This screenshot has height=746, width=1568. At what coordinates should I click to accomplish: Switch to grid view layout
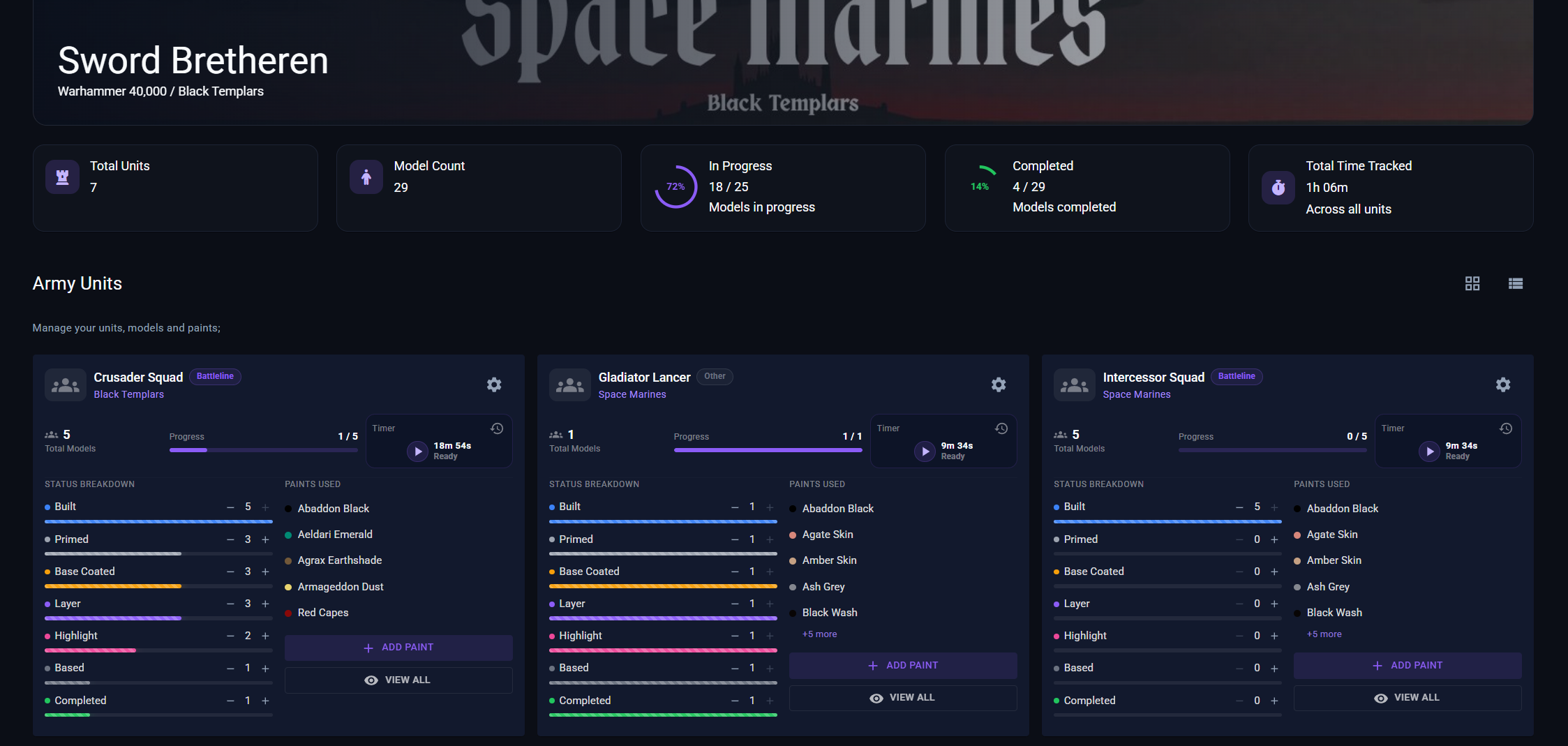(x=1472, y=283)
